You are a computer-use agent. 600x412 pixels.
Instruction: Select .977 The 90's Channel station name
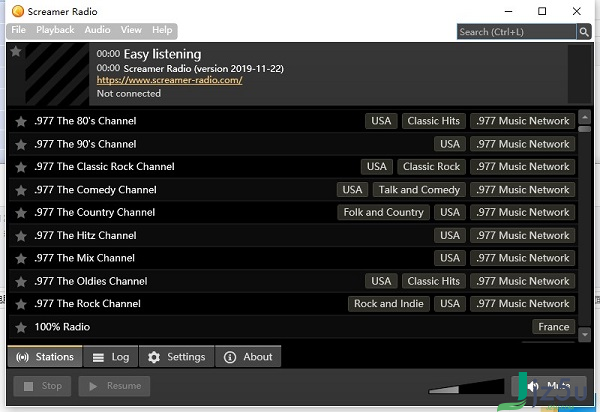85,144
